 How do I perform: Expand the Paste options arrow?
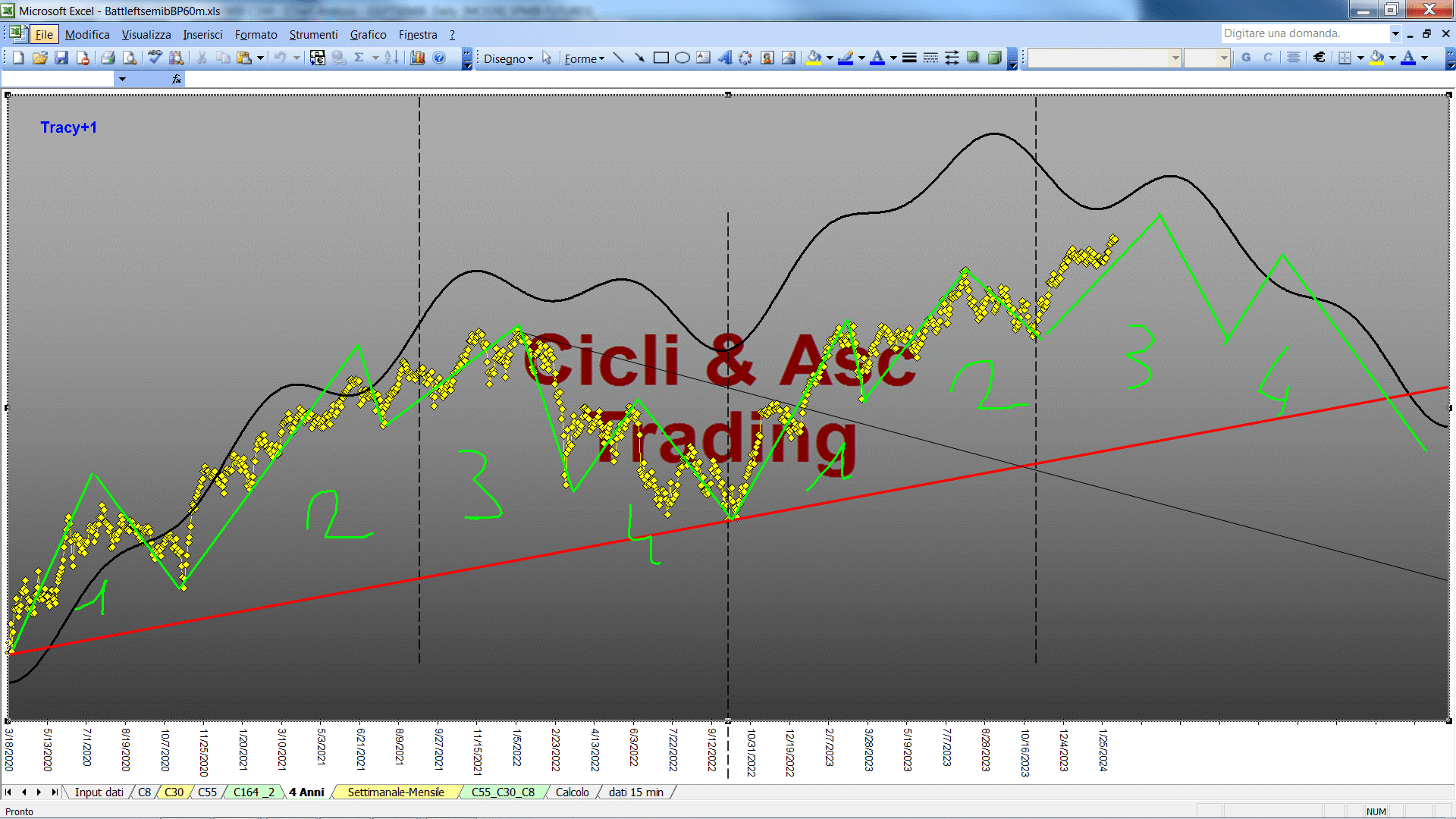tap(260, 58)
